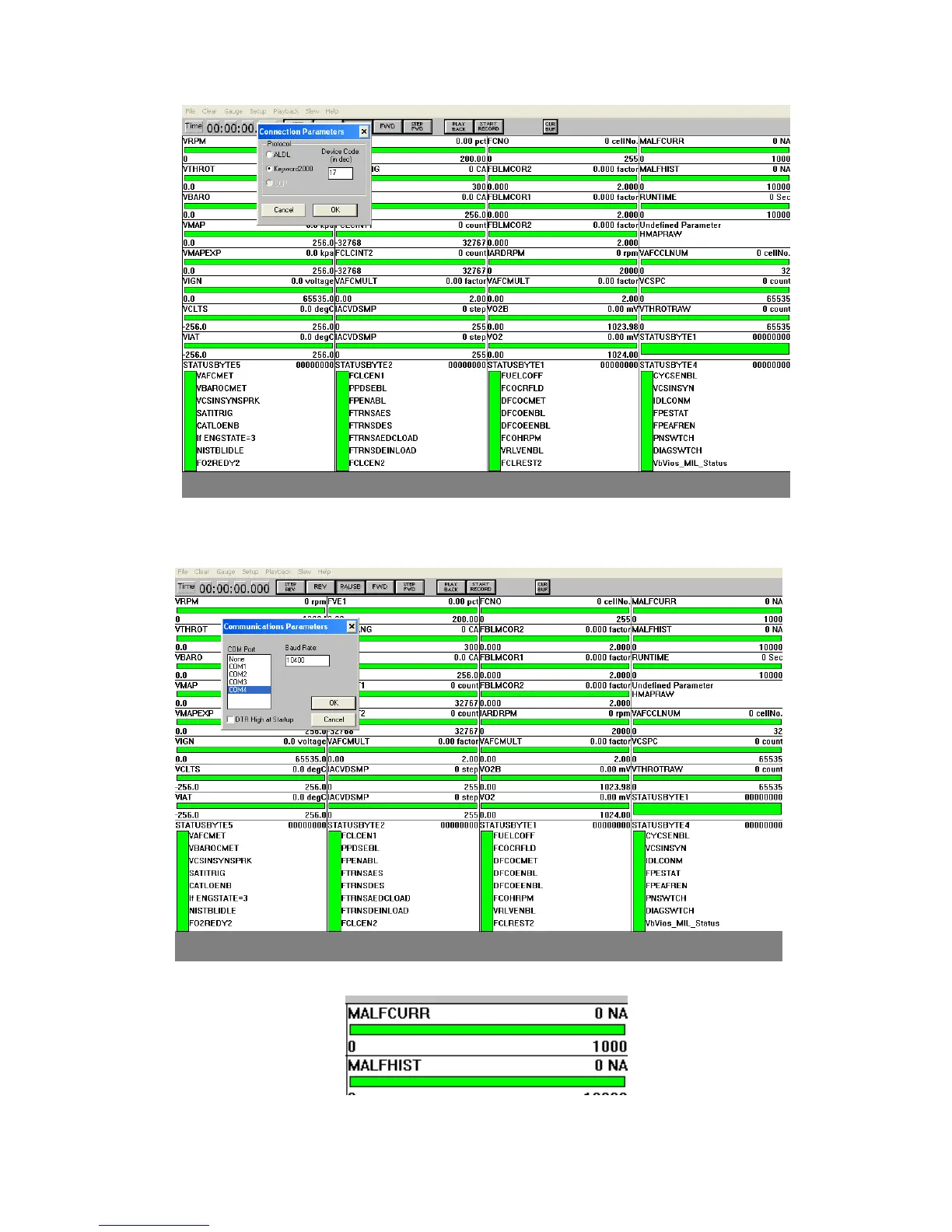Click START RECORD in the Communications Parameters window

481,587
